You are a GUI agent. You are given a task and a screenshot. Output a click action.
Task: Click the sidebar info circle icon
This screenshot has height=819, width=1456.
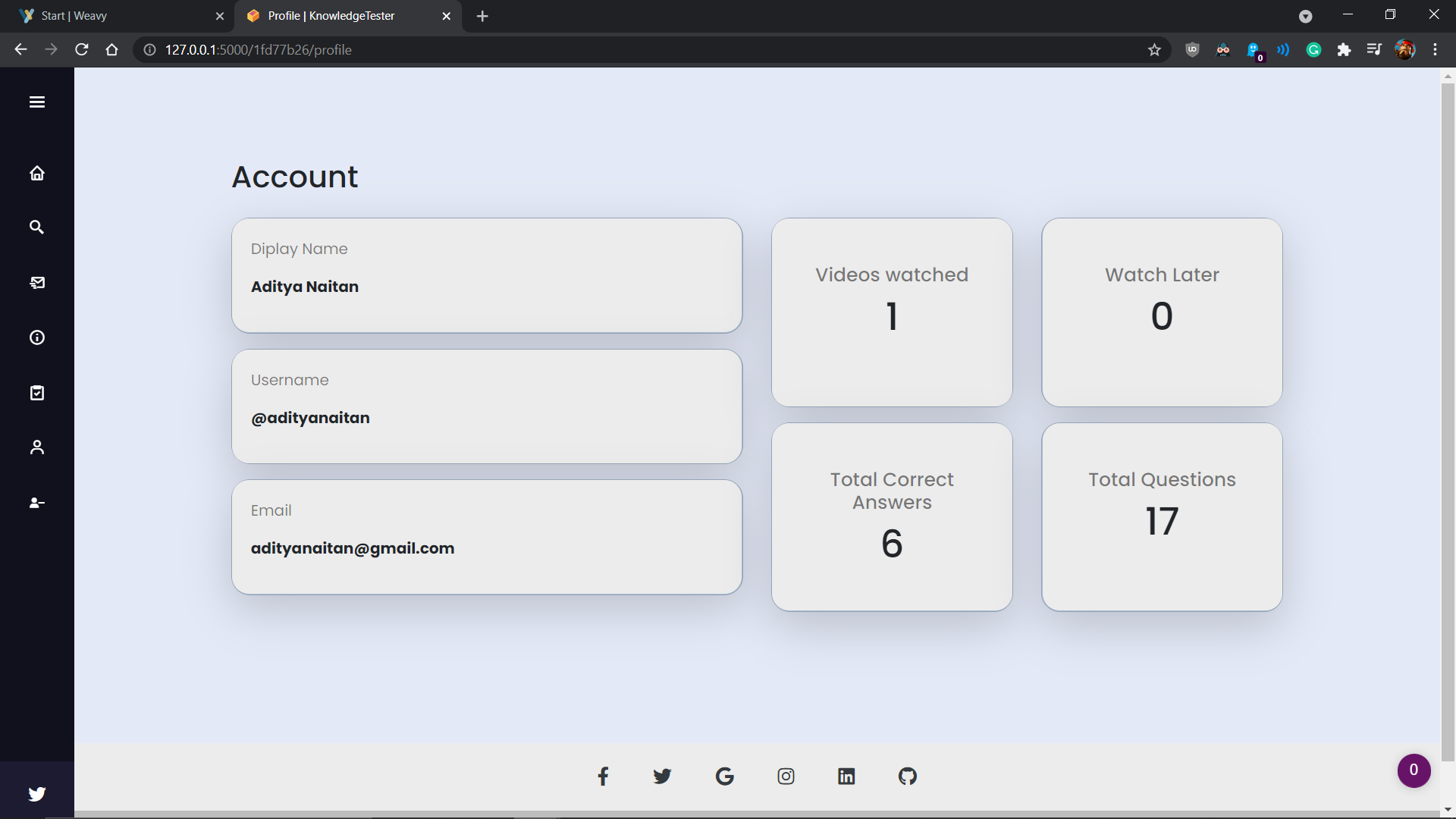pyautogui.click(x=37, y=337)
